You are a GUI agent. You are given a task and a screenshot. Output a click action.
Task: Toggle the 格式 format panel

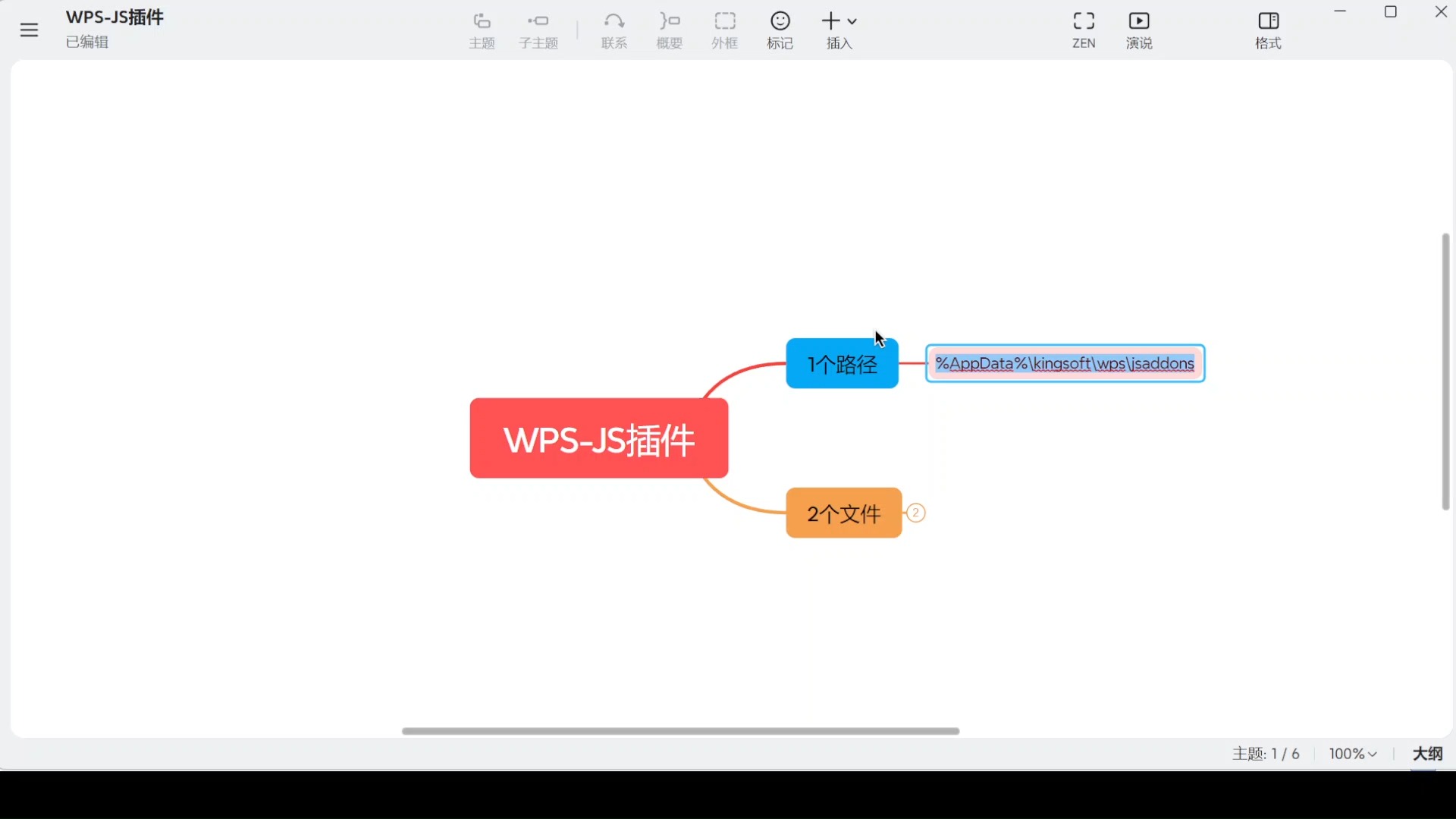tap(1269, 31)
